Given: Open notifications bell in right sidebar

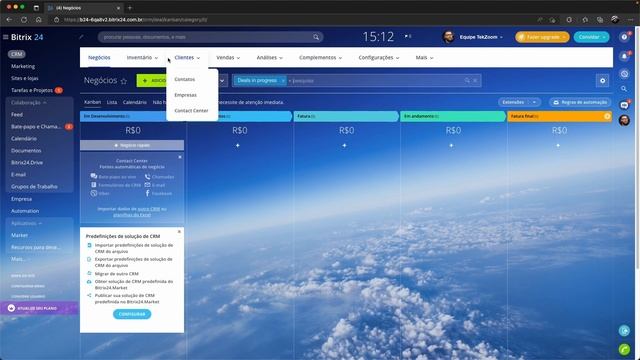Looking at the screenshot, I should point(624,57).
